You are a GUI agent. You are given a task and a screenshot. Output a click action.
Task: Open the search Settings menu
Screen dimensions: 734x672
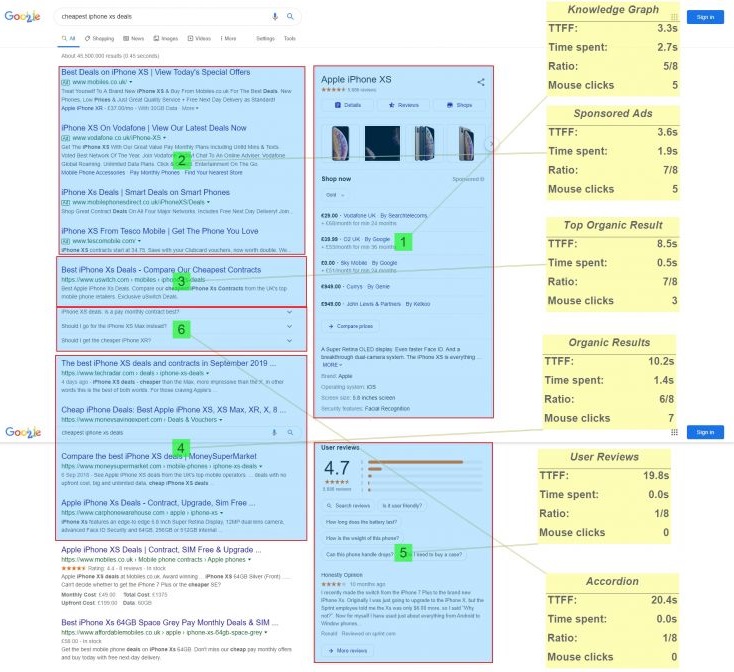(x=265, y=38)
